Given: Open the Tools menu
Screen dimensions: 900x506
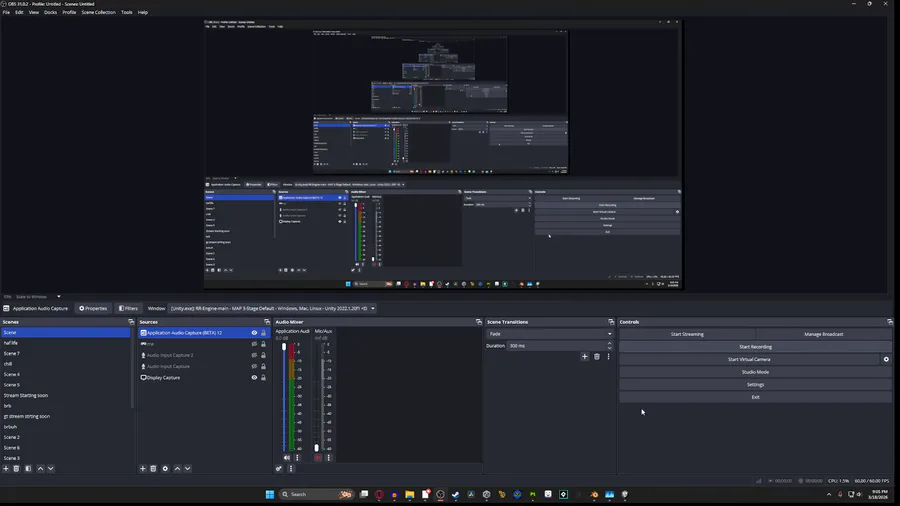Looking at the screenshot, I should (127, 12).
